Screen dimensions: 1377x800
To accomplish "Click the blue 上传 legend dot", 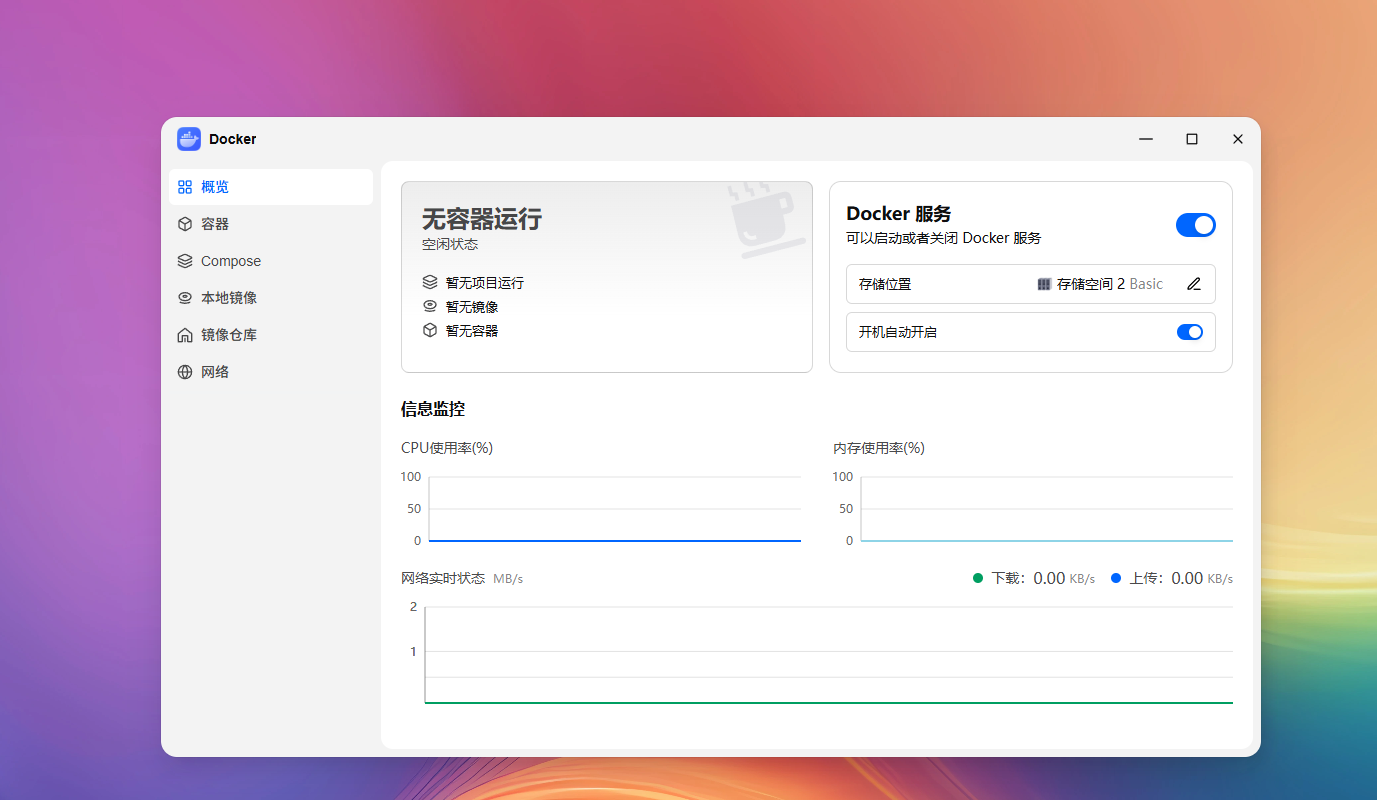I will tap(1116, 578).
